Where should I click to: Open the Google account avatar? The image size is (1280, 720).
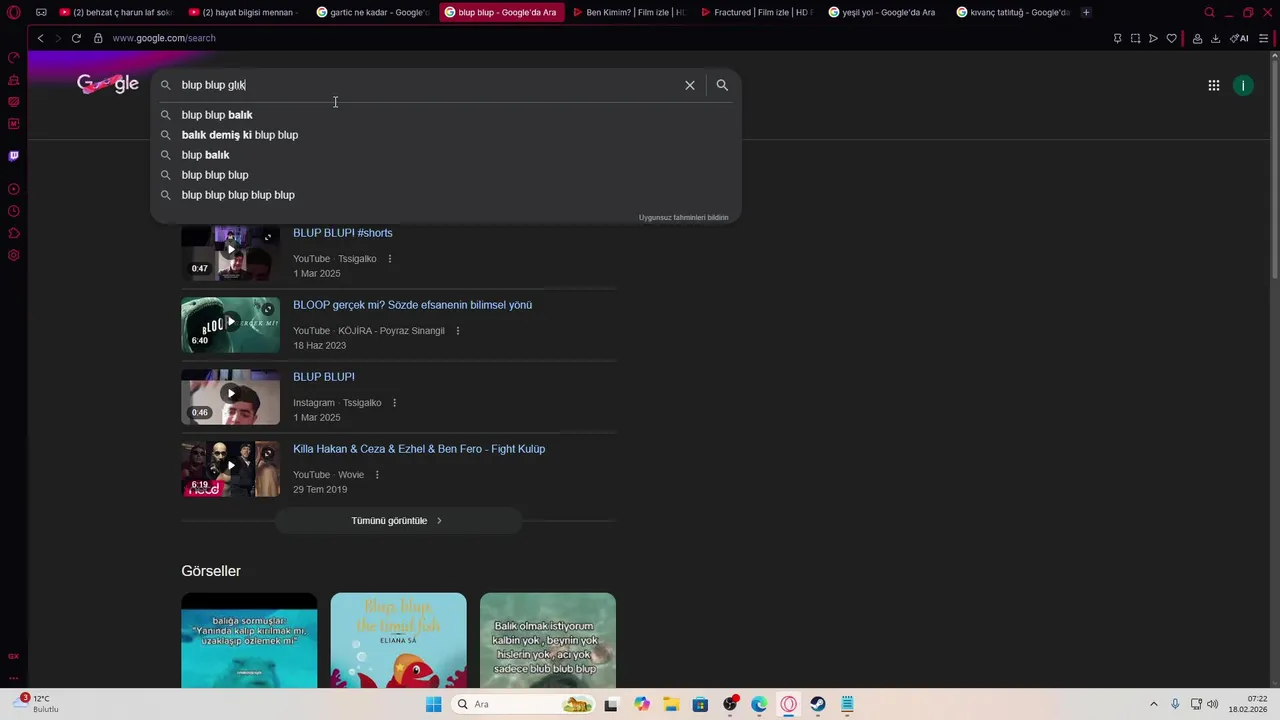point(1243,85)
